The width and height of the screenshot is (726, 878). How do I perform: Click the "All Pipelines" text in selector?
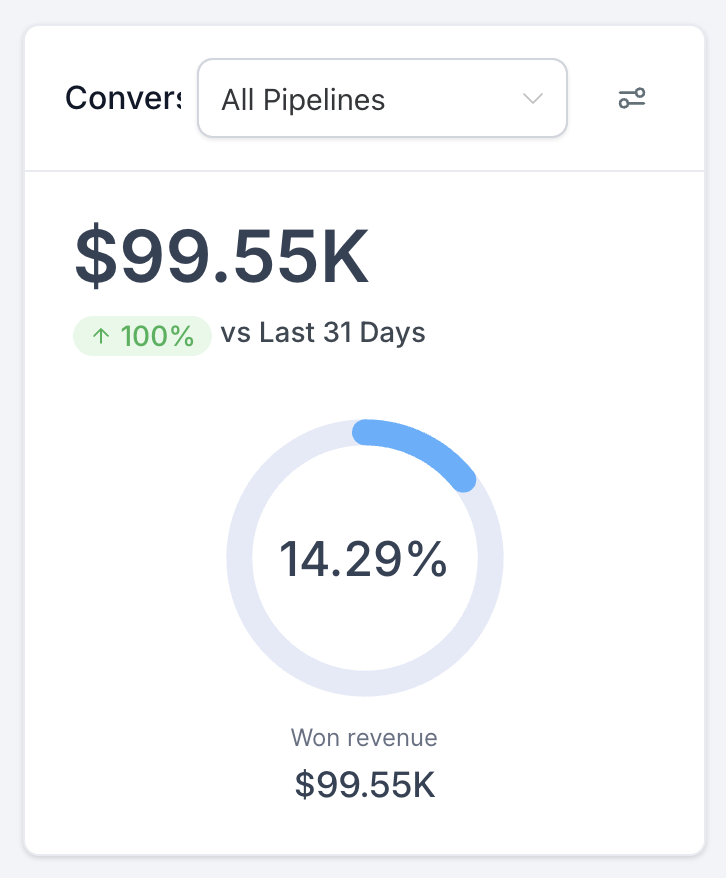coord(303,100)
